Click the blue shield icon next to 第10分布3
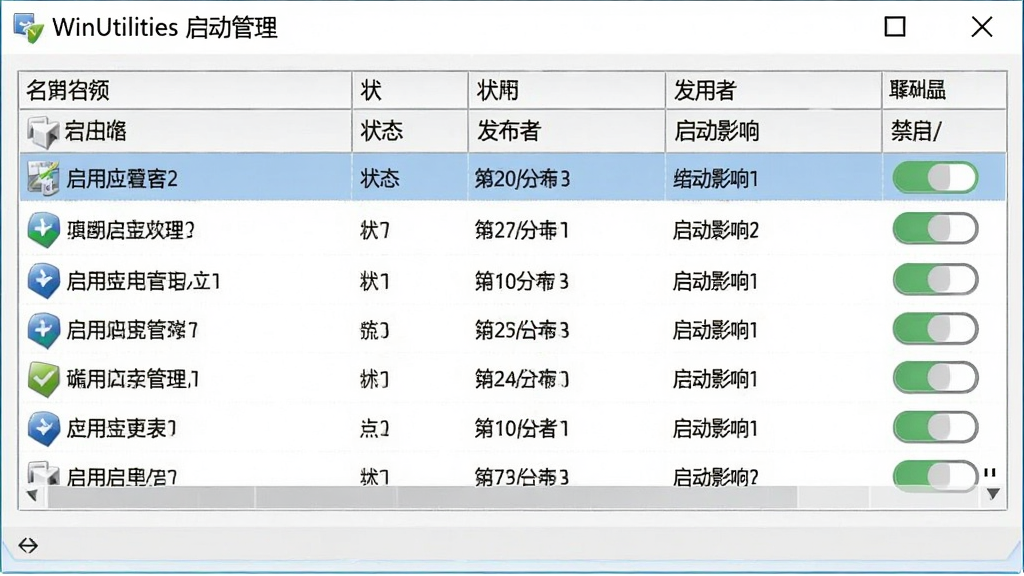The height and width of the screenshot is (576, 1024). 44,280
